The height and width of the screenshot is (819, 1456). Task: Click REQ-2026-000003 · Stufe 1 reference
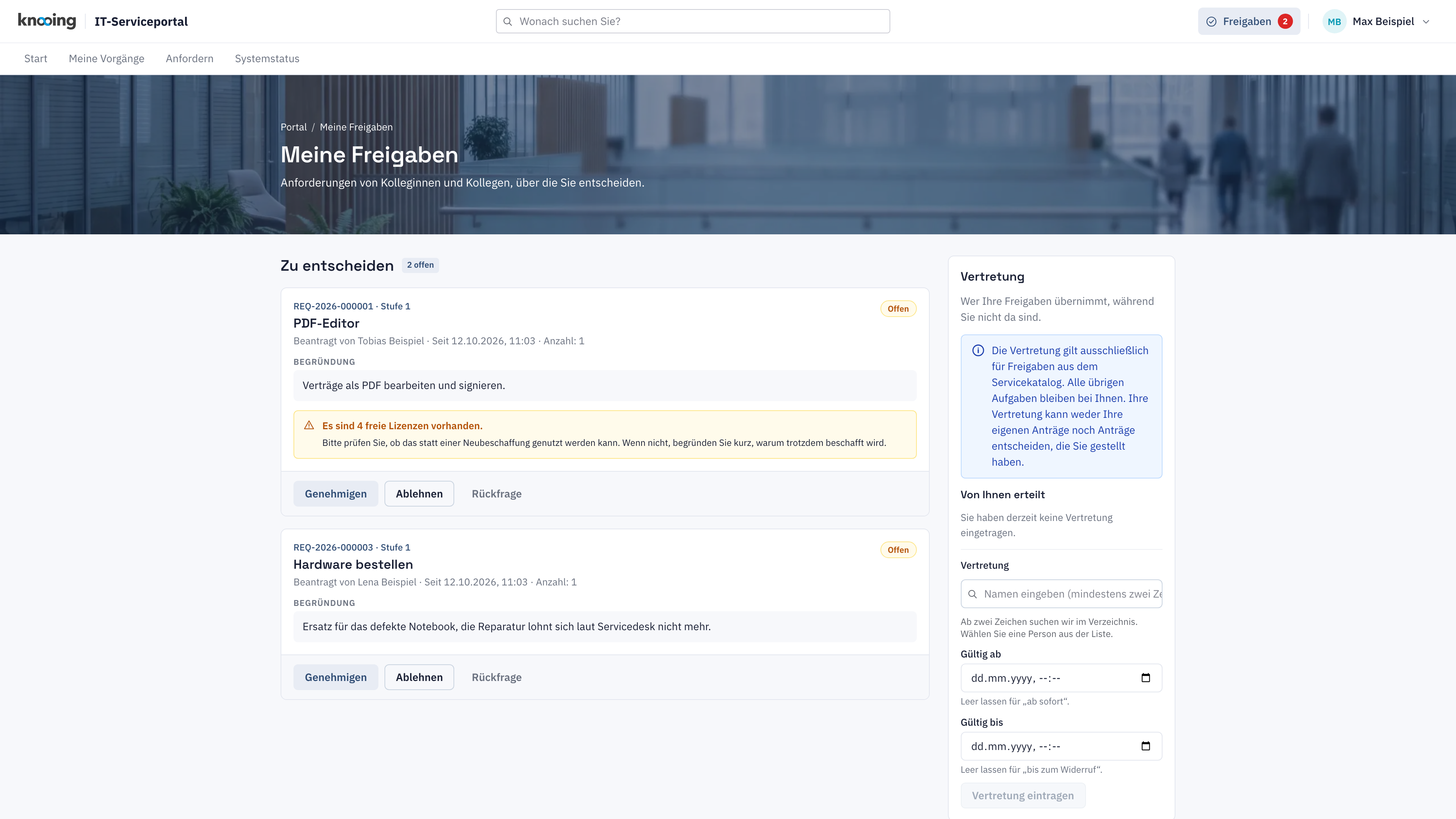[351, 547]
